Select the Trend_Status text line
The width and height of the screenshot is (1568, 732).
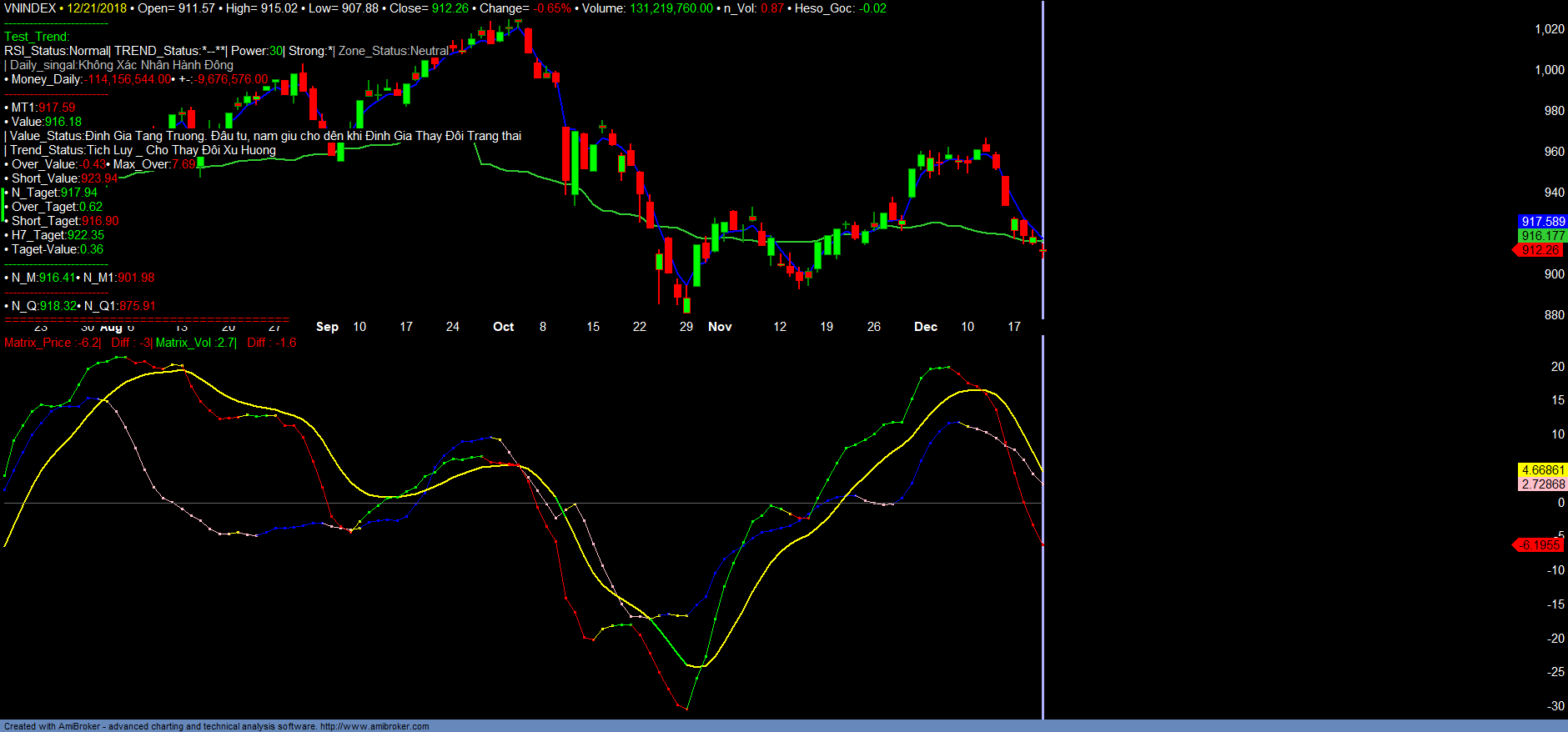coord(142,150)
